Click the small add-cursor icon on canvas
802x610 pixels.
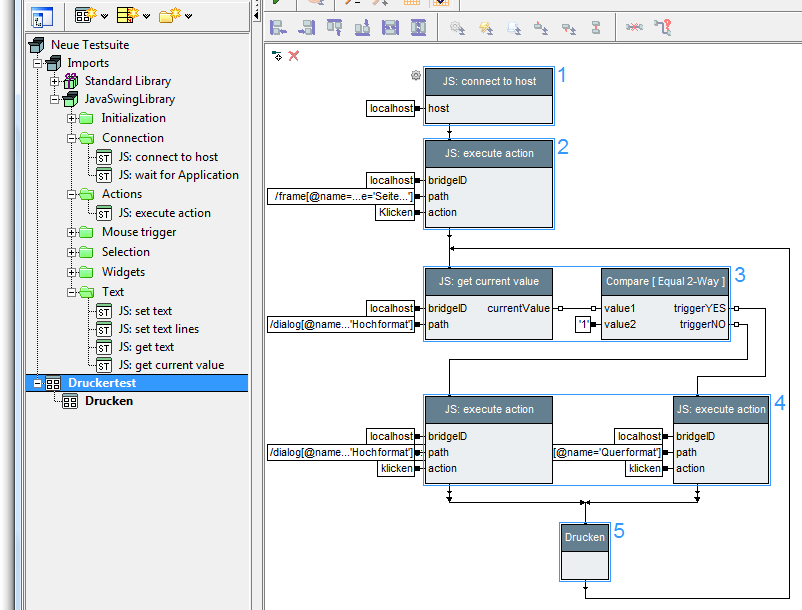(x=277, y=56)
